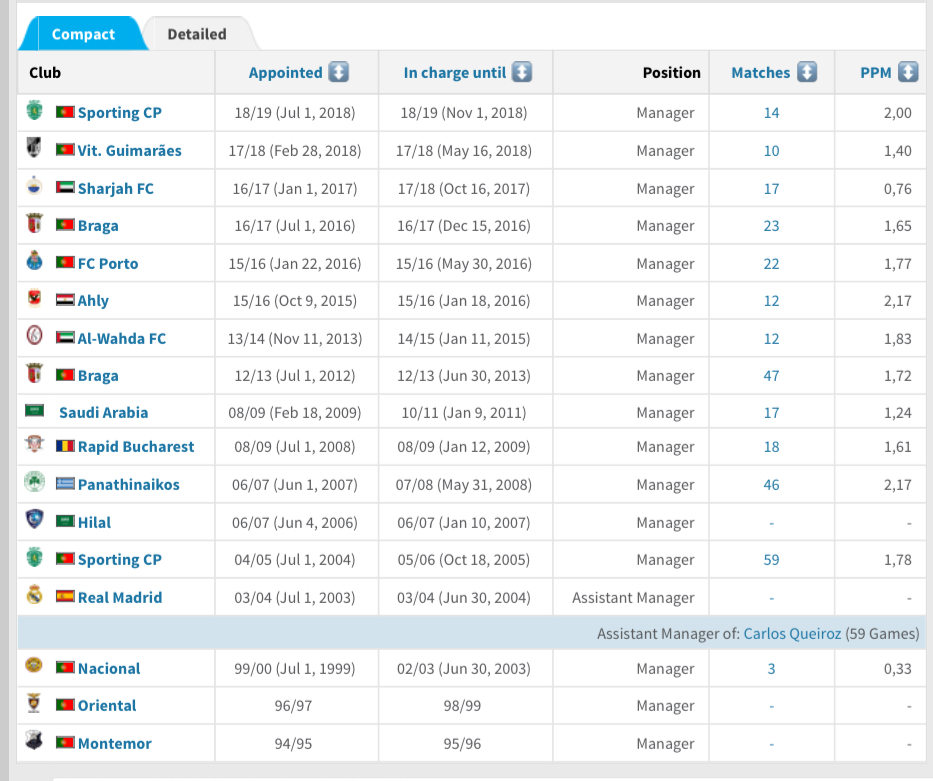The image size is (933, 781).
Task: Sort the PPM column with arrows
Action: [908, 72]
